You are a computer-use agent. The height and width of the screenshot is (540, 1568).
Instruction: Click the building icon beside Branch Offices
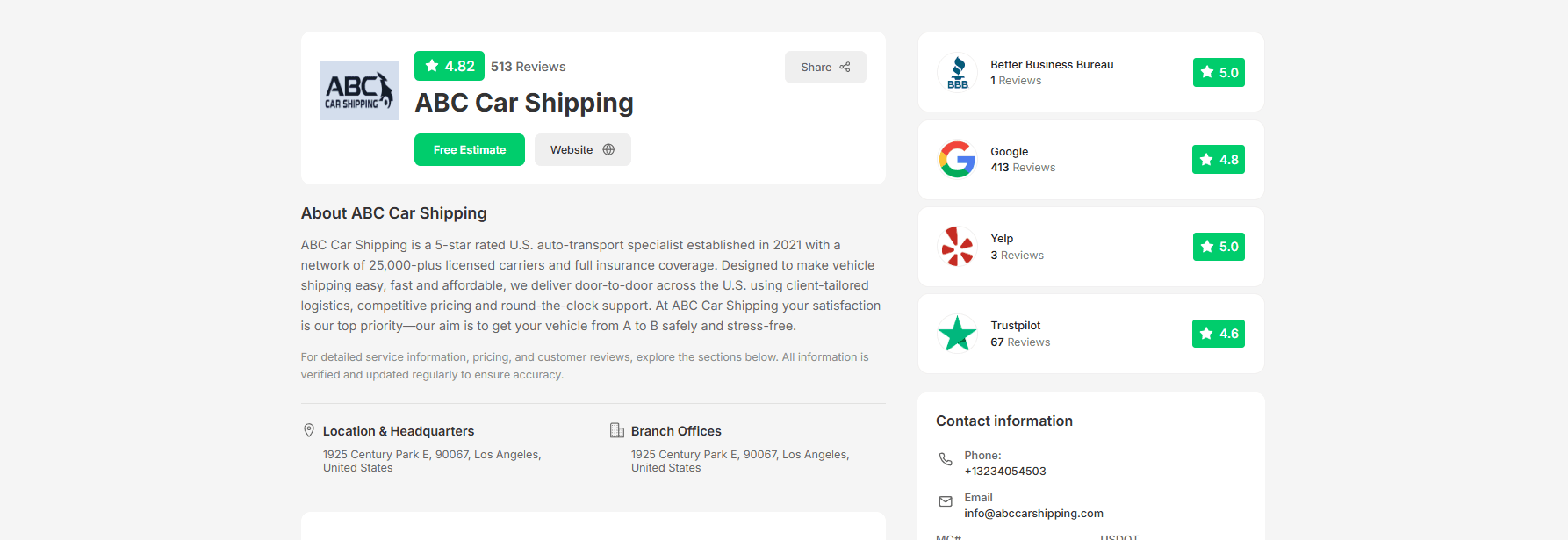coord(617,430)
